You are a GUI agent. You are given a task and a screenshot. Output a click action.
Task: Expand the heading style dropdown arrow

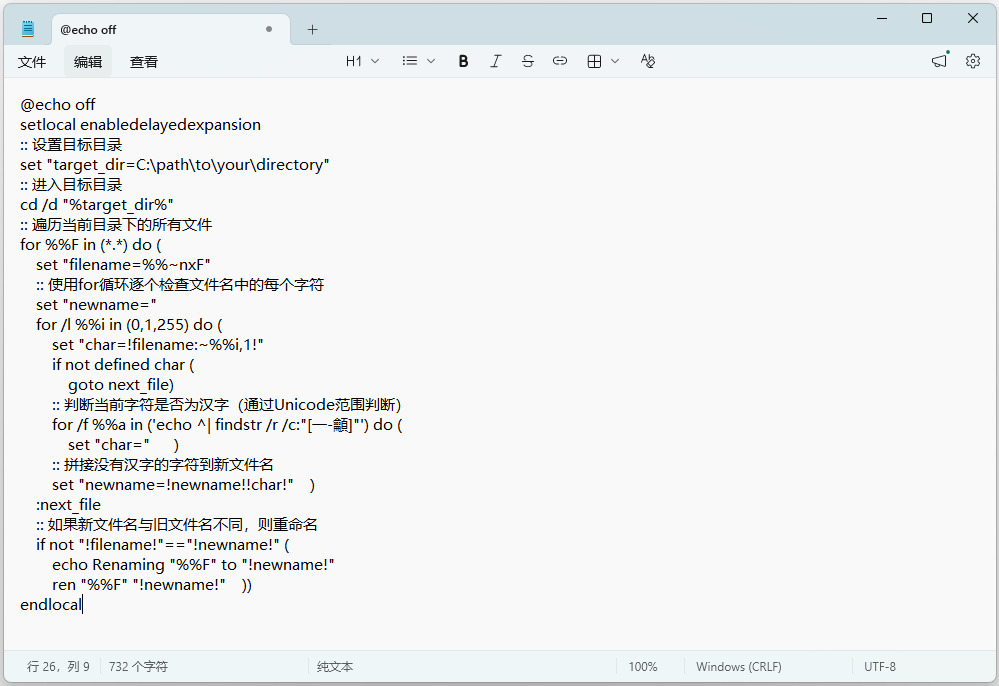(x=375, y=61)
